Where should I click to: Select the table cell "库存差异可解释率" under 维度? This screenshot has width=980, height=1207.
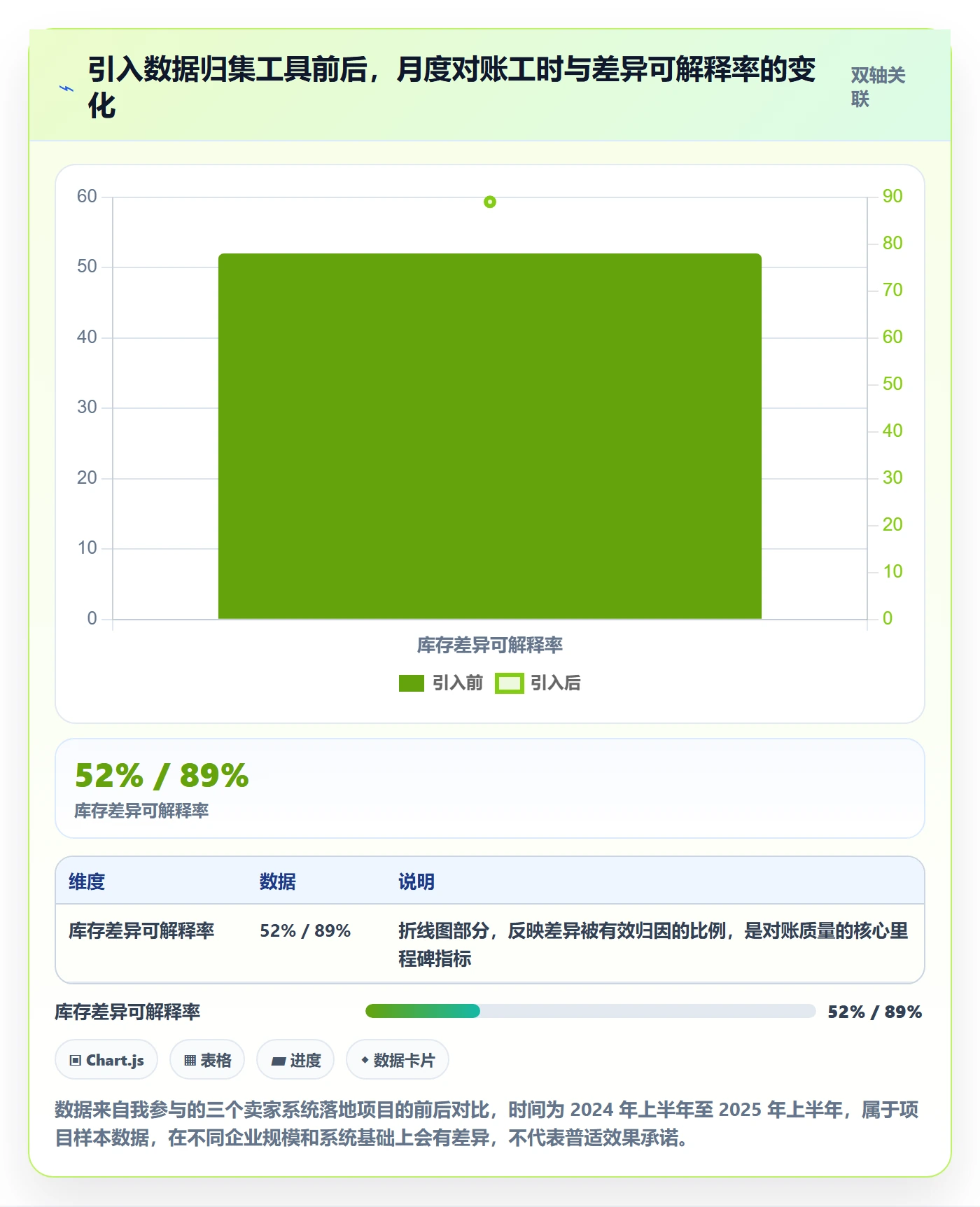(x=141, y=930)
